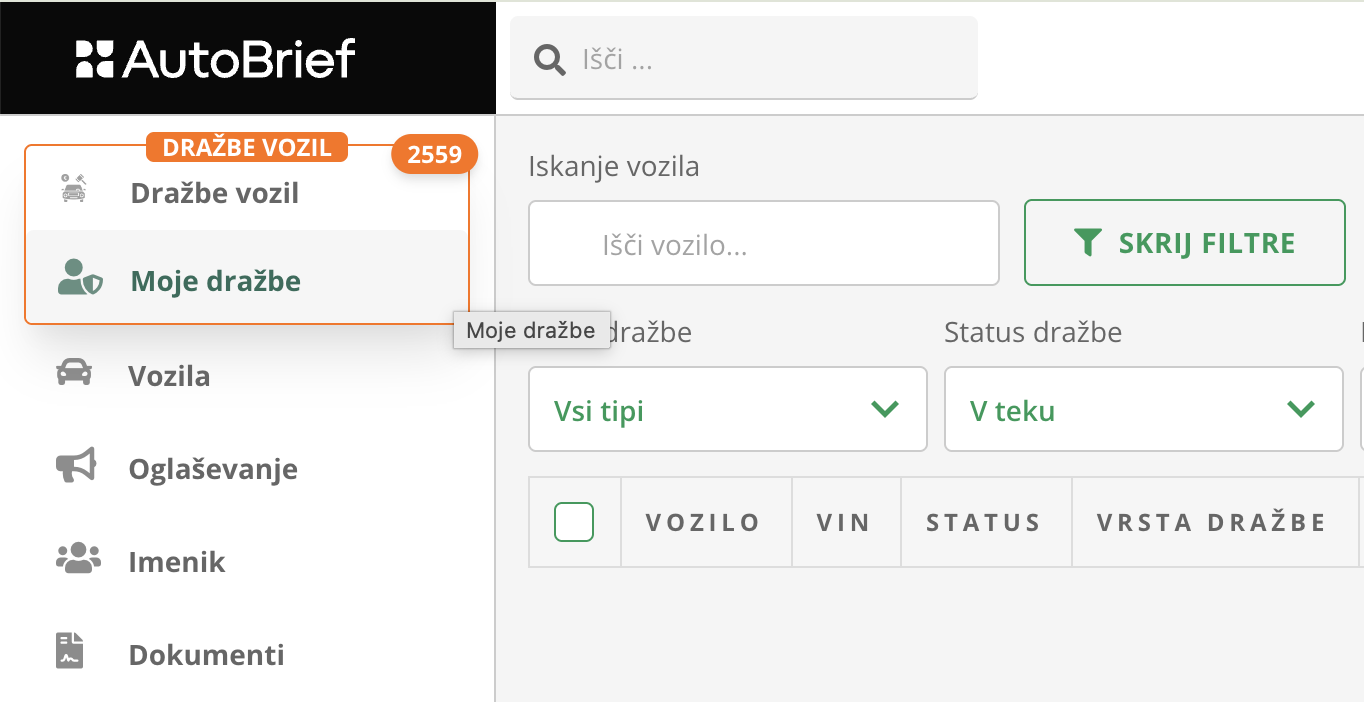
Task: Click the megaphone icon for Oglaševanje
Action: click(75, 466)
